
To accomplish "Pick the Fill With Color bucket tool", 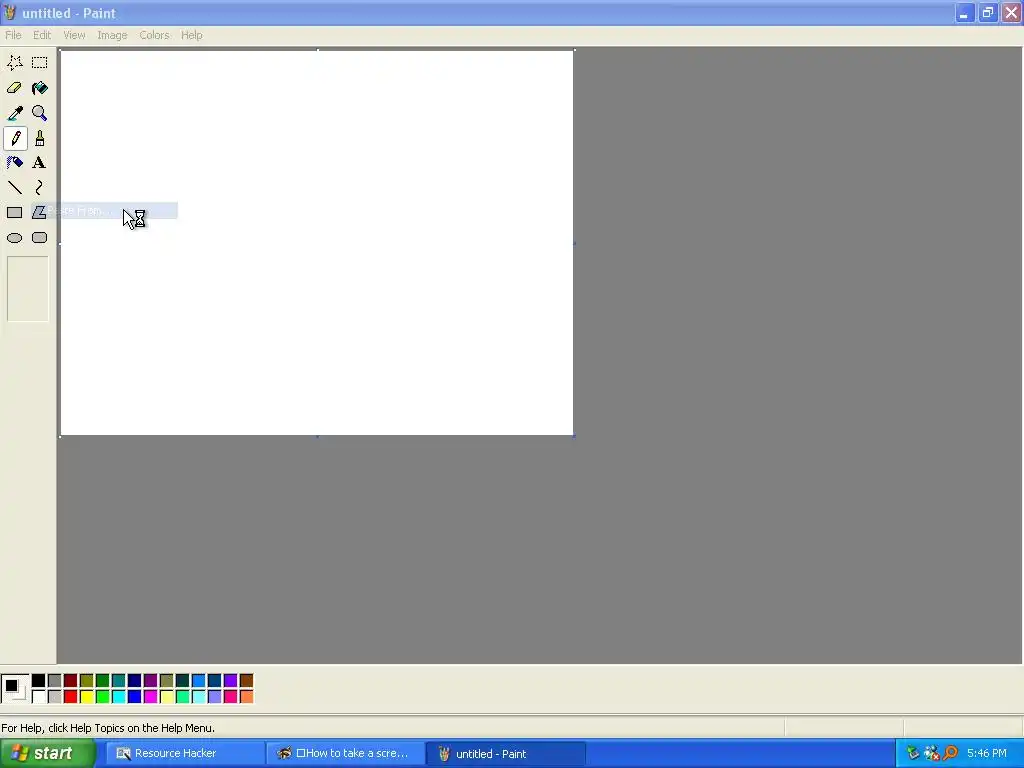I will click(40, 88).
